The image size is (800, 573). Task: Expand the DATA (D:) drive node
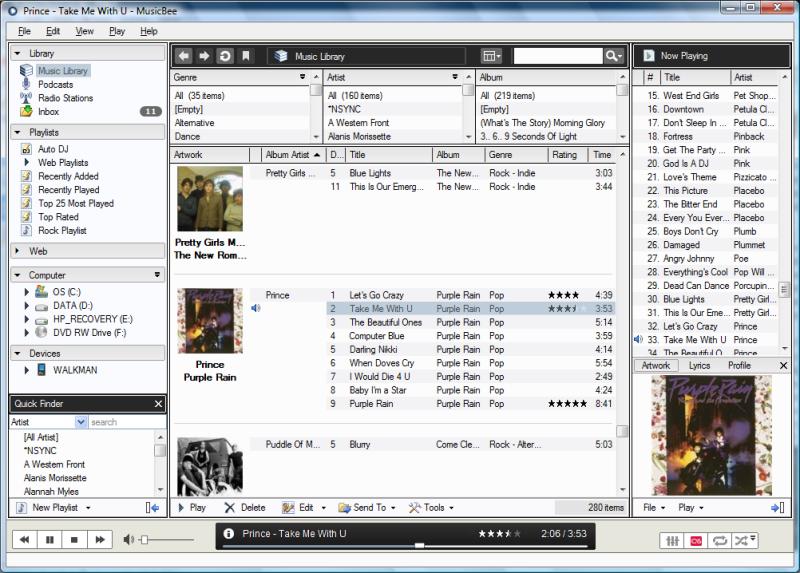tap(27, 305)
